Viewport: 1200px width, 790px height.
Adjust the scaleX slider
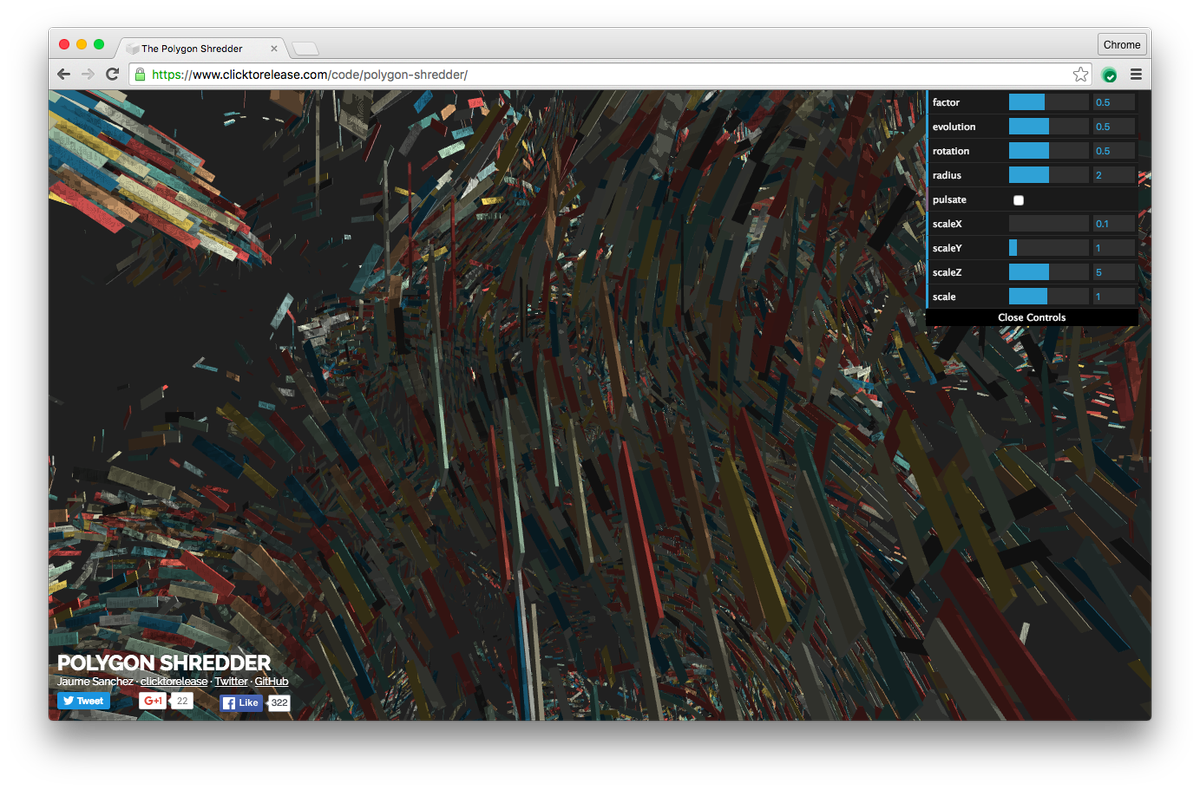coord(1048,224)
